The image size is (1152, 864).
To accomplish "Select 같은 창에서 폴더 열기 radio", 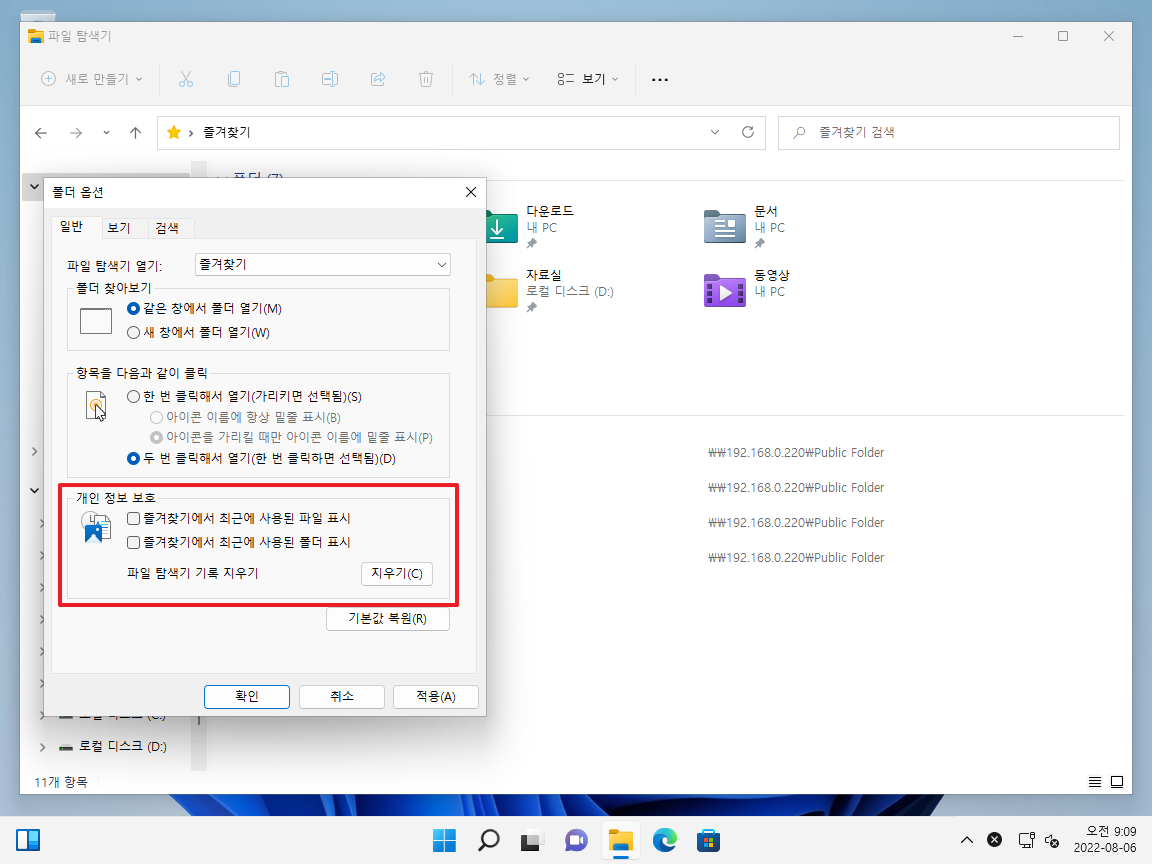I will [x=133, y=309].
